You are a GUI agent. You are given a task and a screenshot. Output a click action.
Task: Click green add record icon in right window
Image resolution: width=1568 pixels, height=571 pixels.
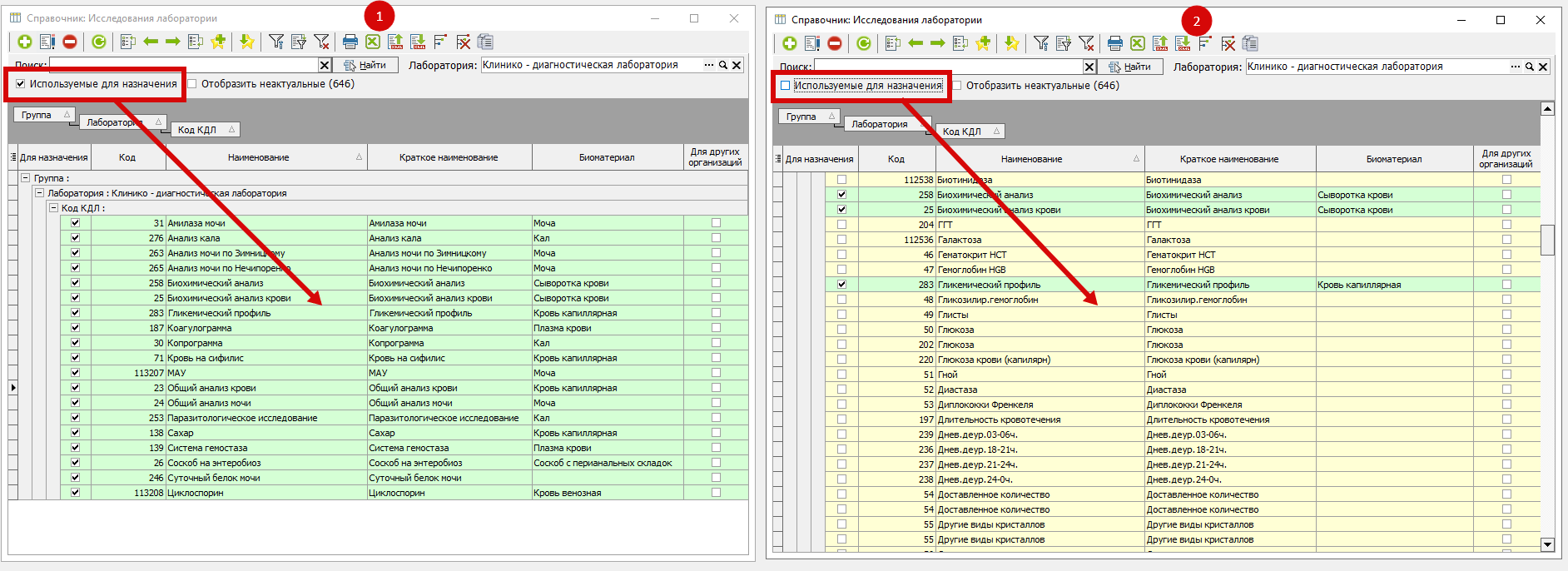point(790,43)
